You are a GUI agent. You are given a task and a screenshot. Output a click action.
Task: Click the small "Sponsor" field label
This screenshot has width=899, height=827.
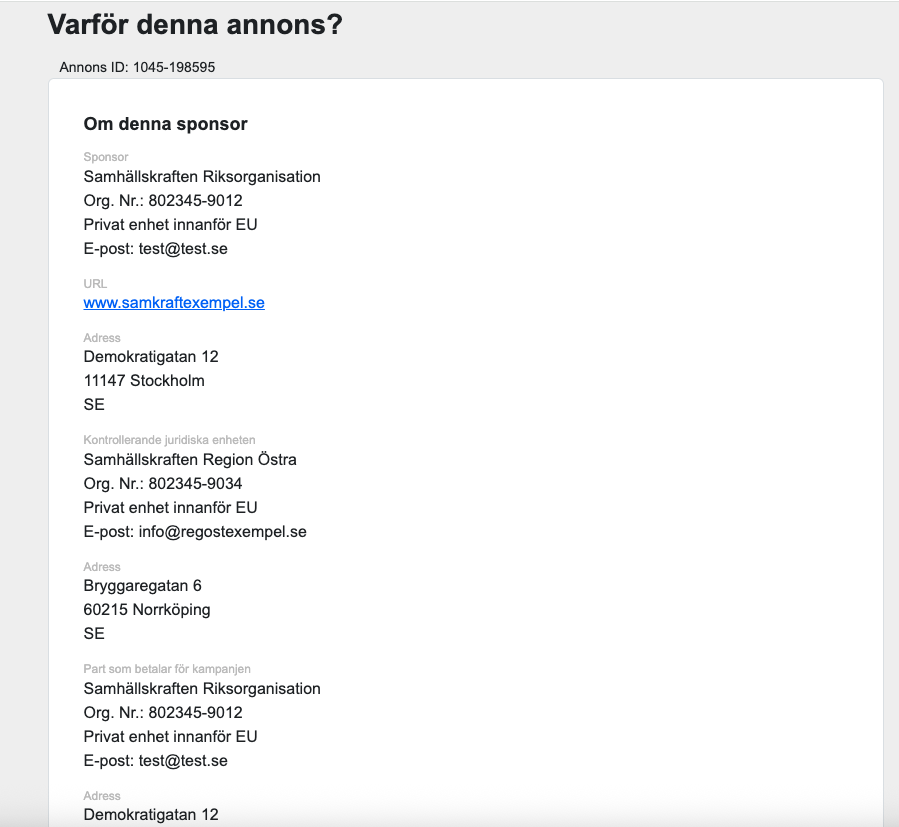(x=106, y=157)
